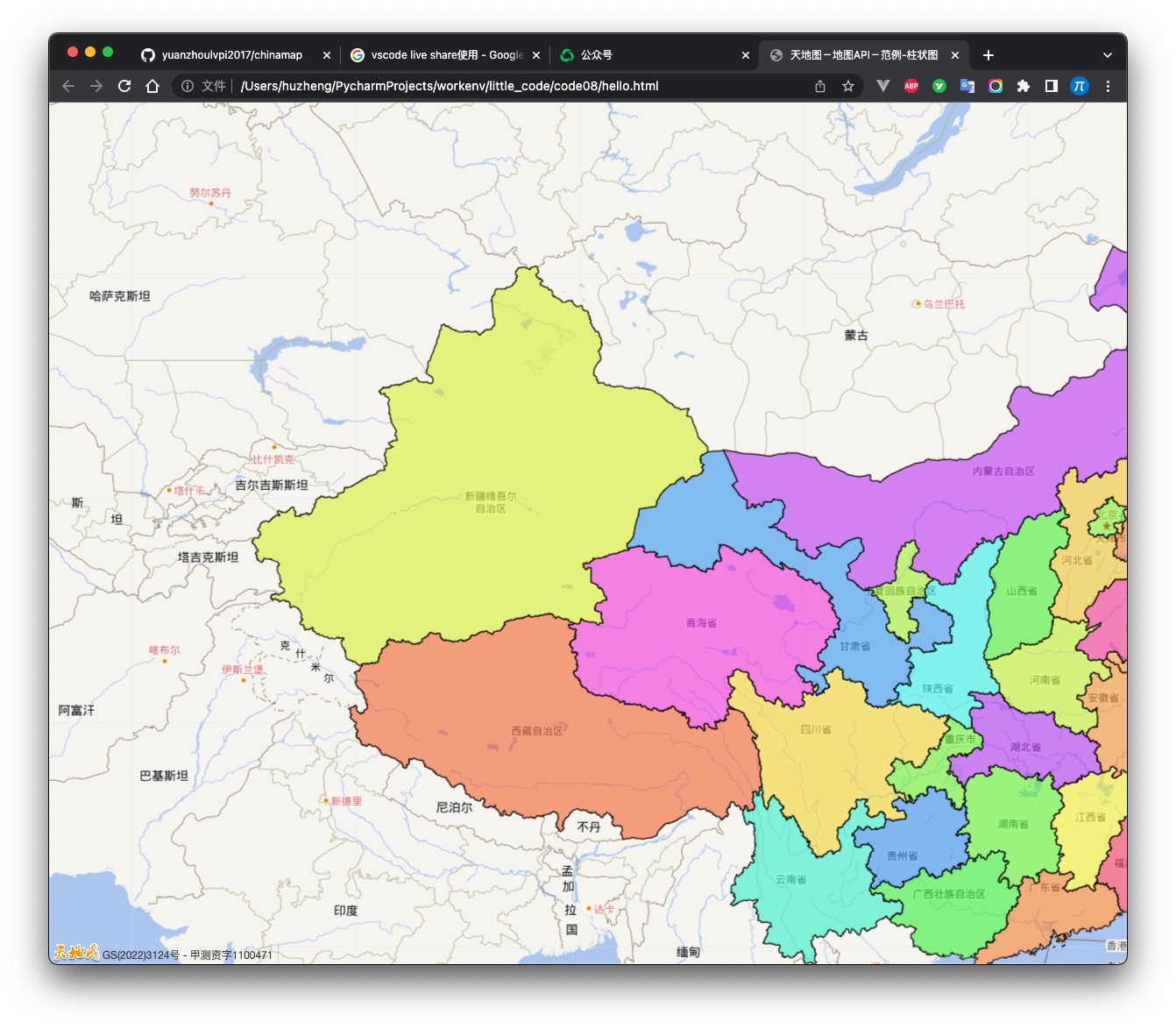Click the green circular extension icon
The image size is (1176, 1029).
point(939,86)
